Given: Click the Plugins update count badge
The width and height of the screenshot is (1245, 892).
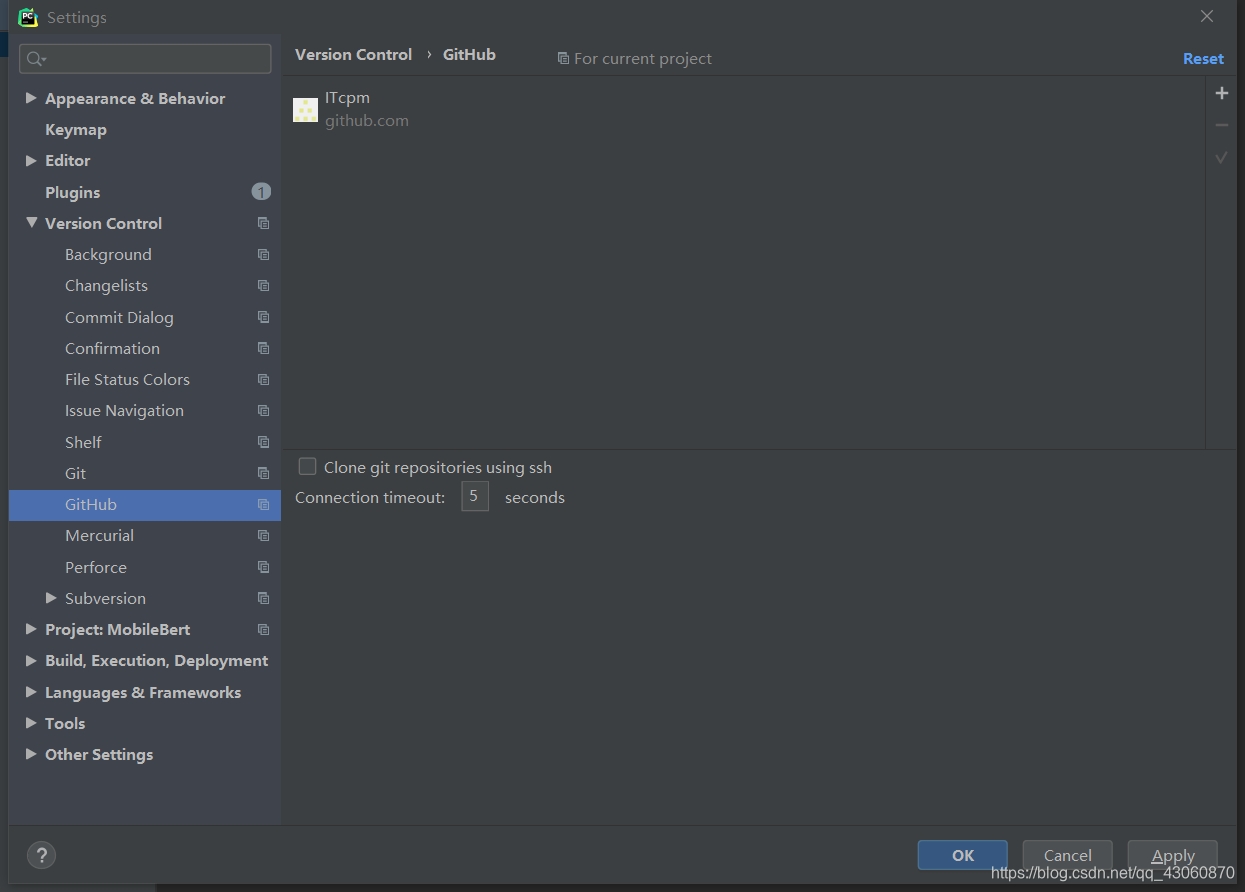Looking at the screenshot, I should pos(261,192).
